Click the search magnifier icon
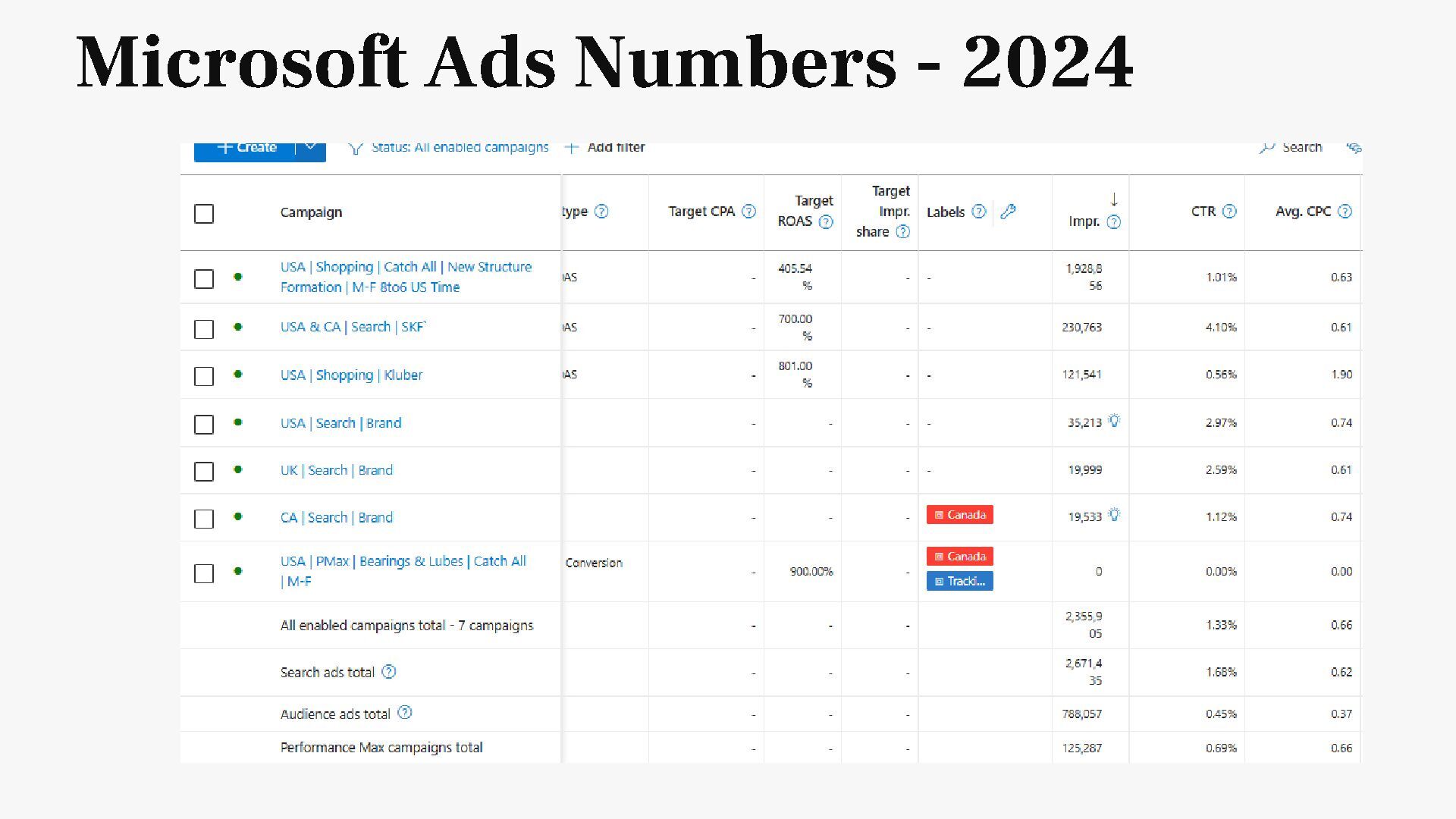1456x819 pixels. click(x=1266, y=148)
